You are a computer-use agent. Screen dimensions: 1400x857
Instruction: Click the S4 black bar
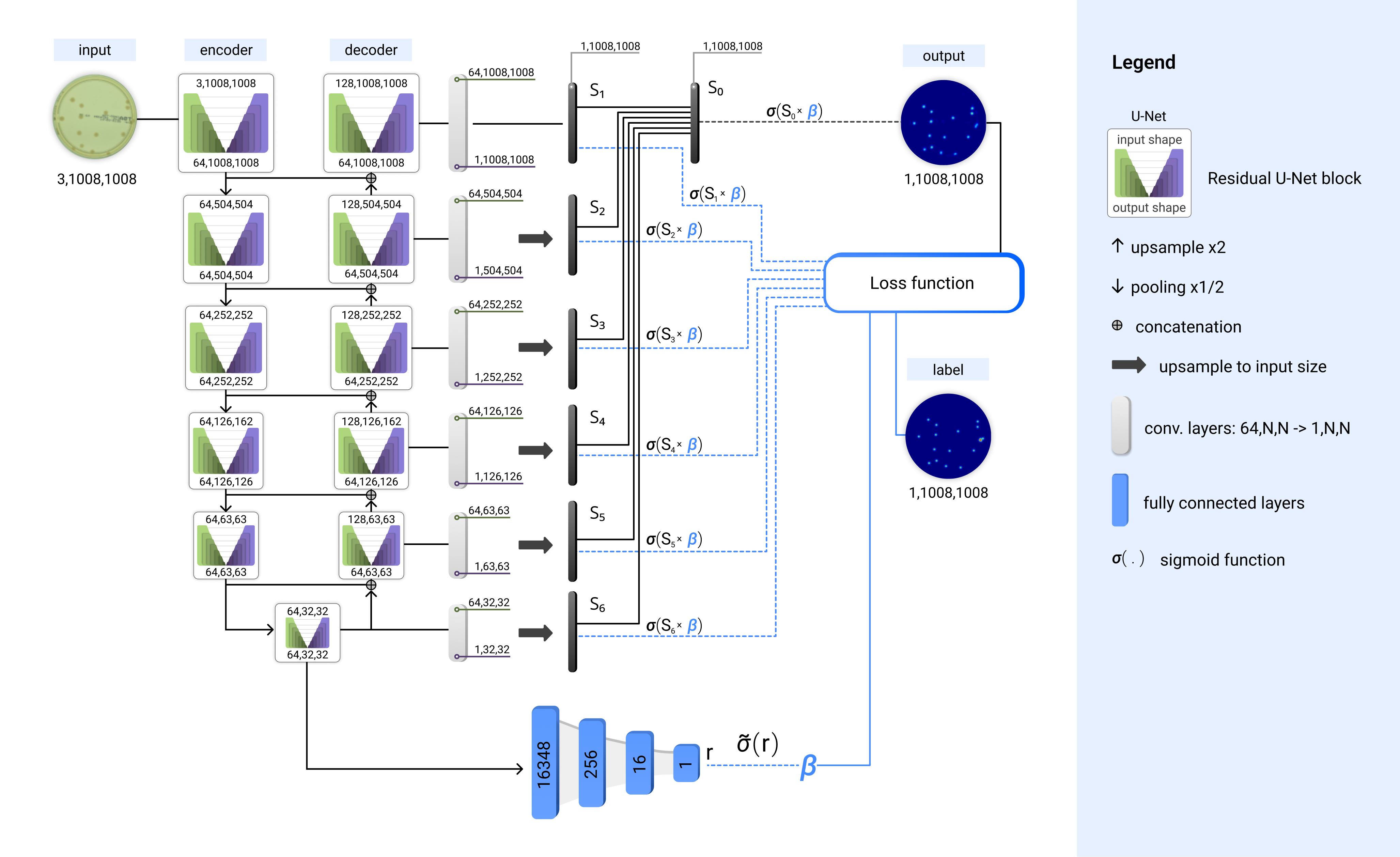573,445
